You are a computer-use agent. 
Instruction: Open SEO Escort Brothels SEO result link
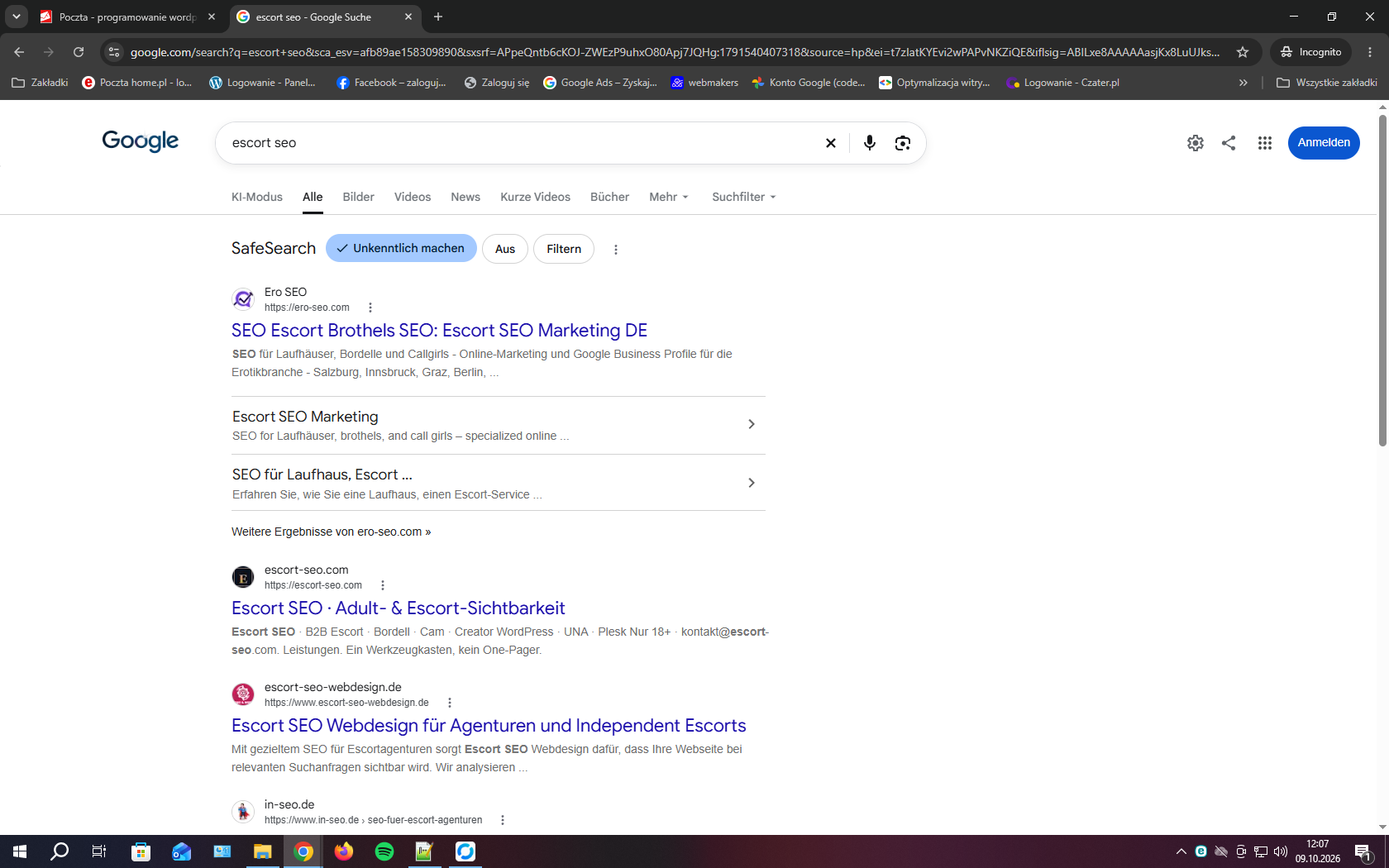[x=439, y=331]
